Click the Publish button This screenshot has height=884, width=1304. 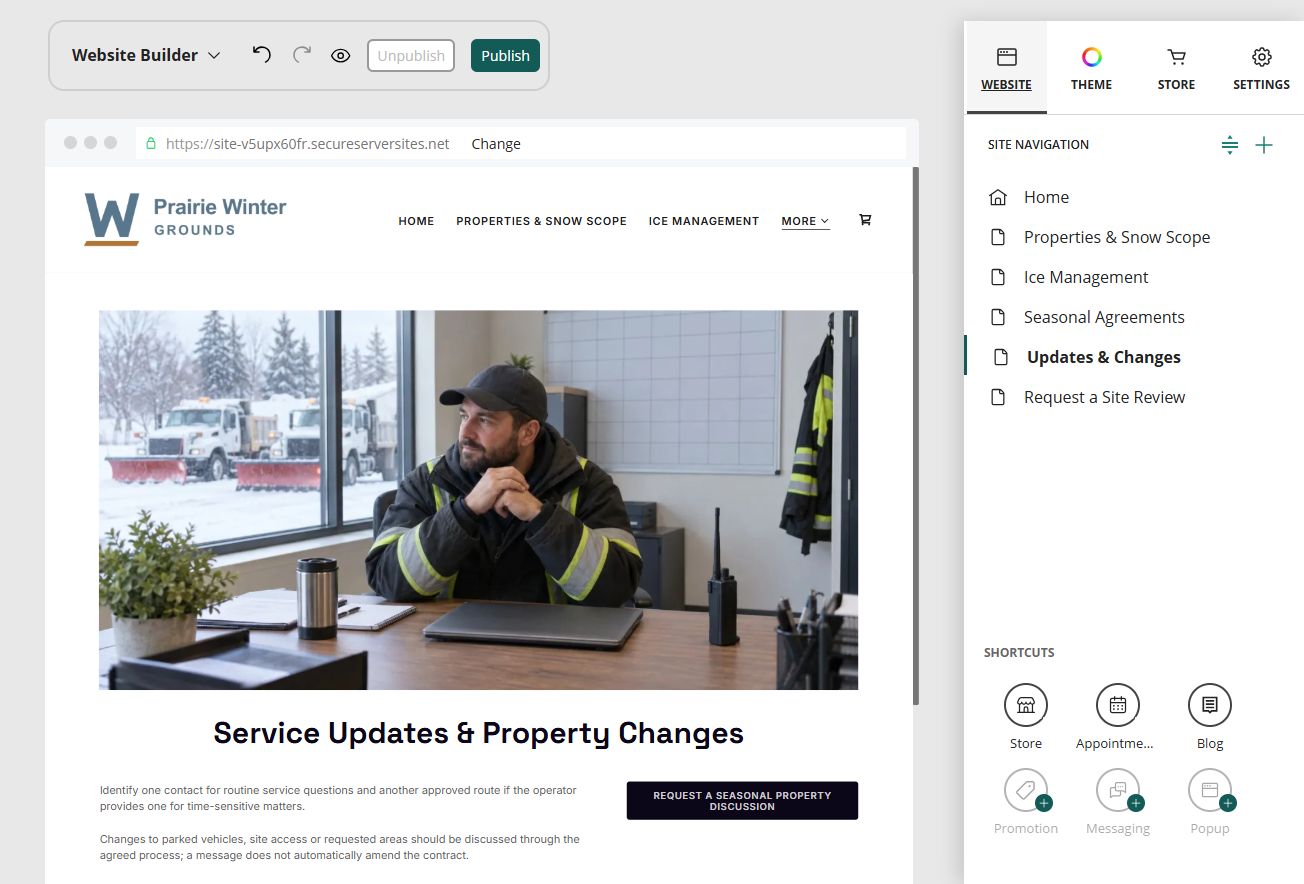coord(505,56)
